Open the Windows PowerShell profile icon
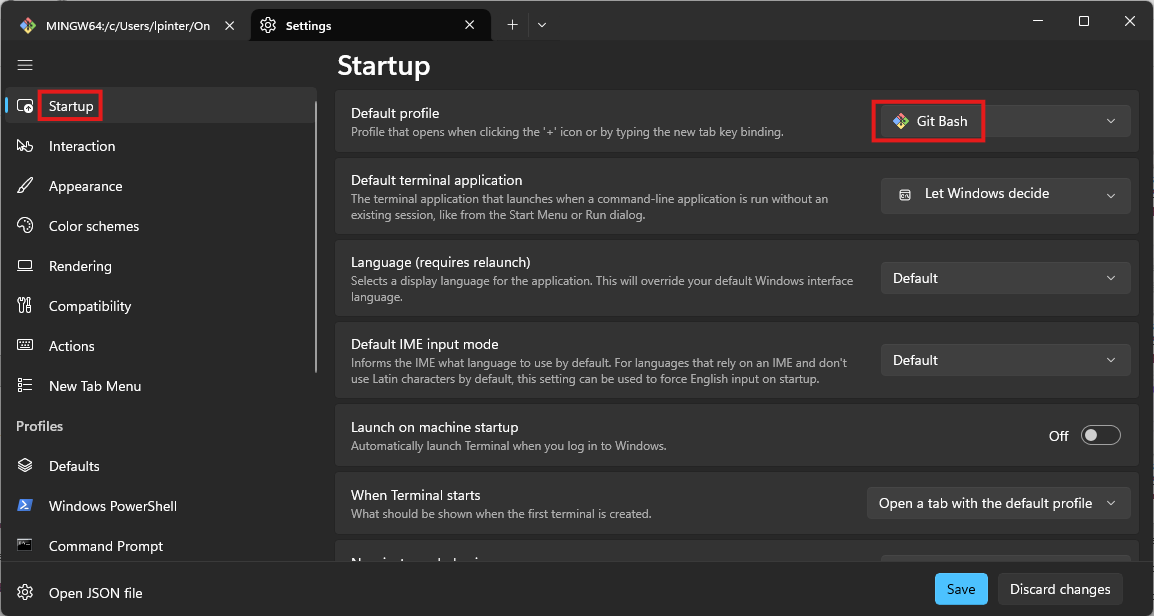 pyautogui.click(x=26, y=506)
